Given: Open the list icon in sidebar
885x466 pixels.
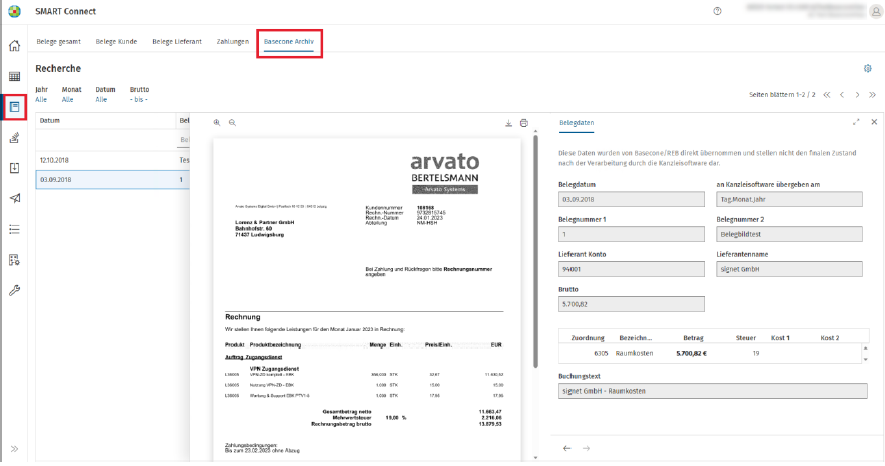Looking at the screenshot, I should (x=15, y=228).
